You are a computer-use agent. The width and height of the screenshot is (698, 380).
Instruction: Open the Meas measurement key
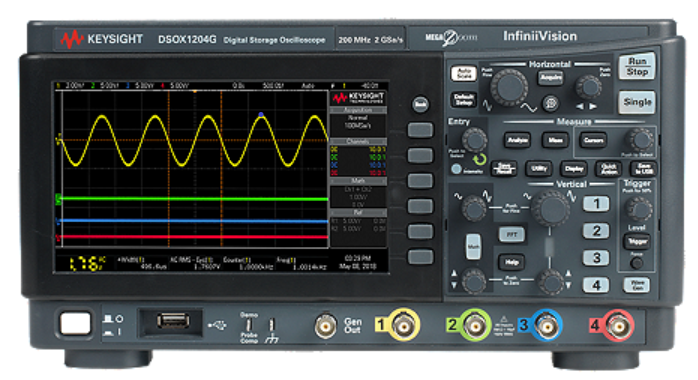tap(555, 140)
